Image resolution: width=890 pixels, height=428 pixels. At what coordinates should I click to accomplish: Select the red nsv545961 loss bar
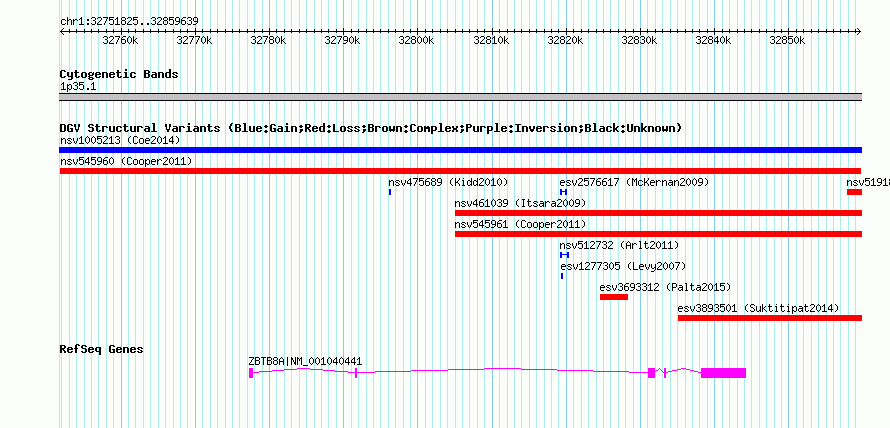click(x=658, y=234)
